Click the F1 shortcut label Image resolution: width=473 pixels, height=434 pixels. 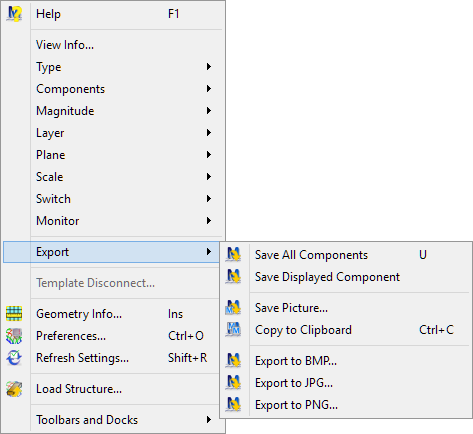coord(174,14)
